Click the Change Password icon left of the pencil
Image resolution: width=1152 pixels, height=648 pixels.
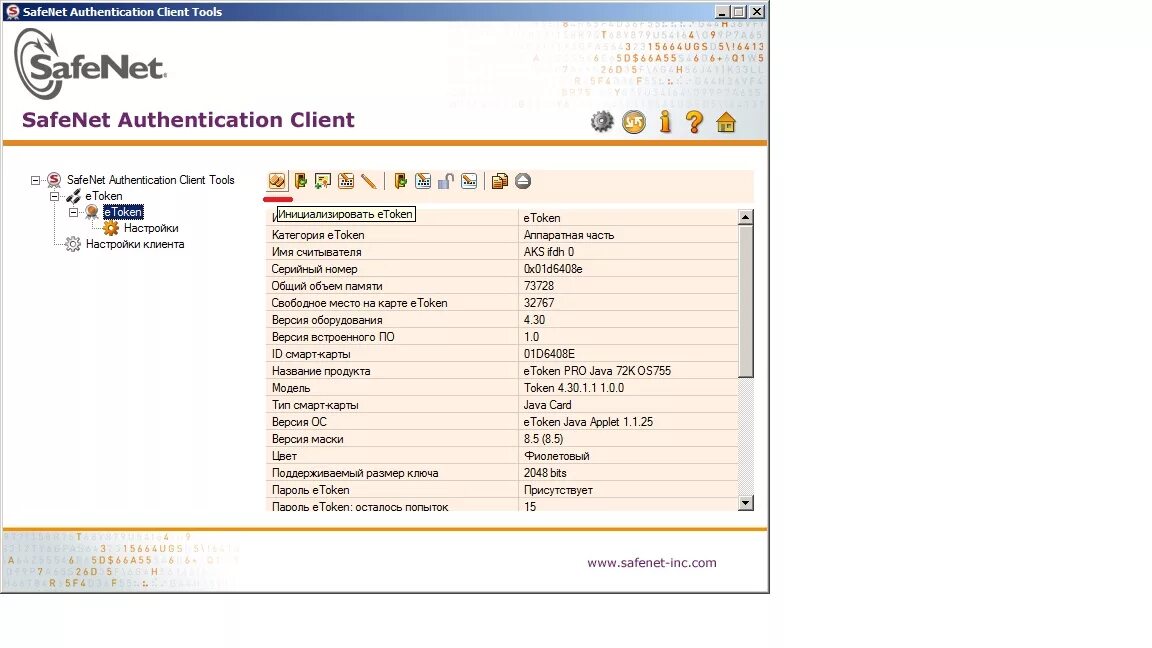pyautogui.click(x=346, y=181)
